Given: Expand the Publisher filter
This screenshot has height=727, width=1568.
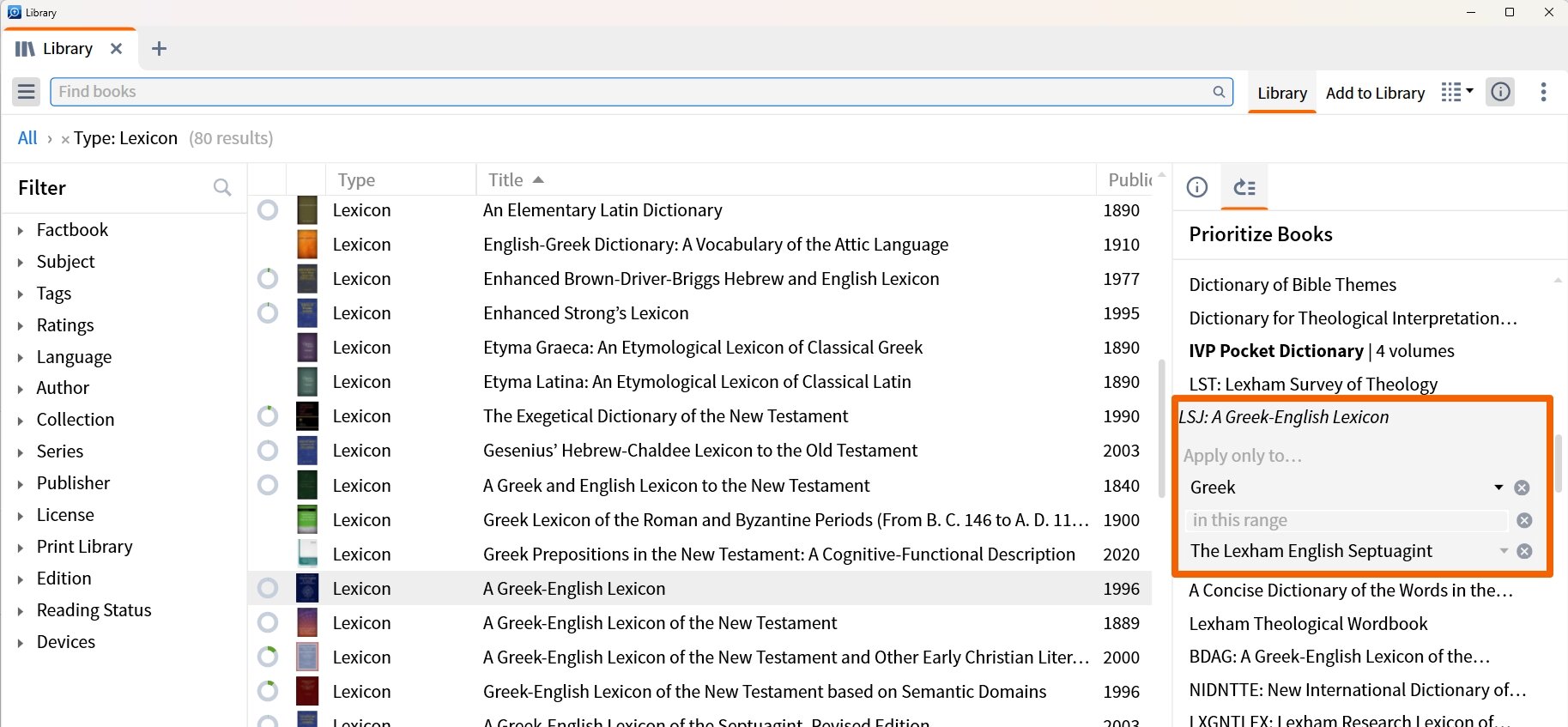Looking at the screenshot, I should [21, 483].
